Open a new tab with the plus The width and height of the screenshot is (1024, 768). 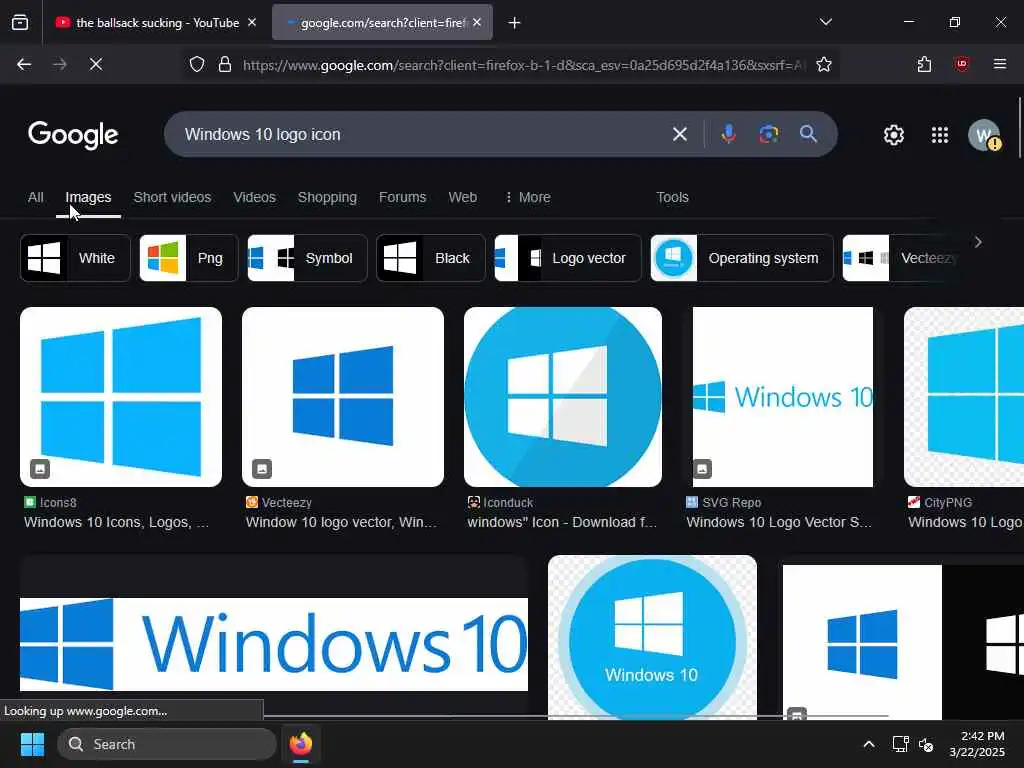tap(514, 23)
